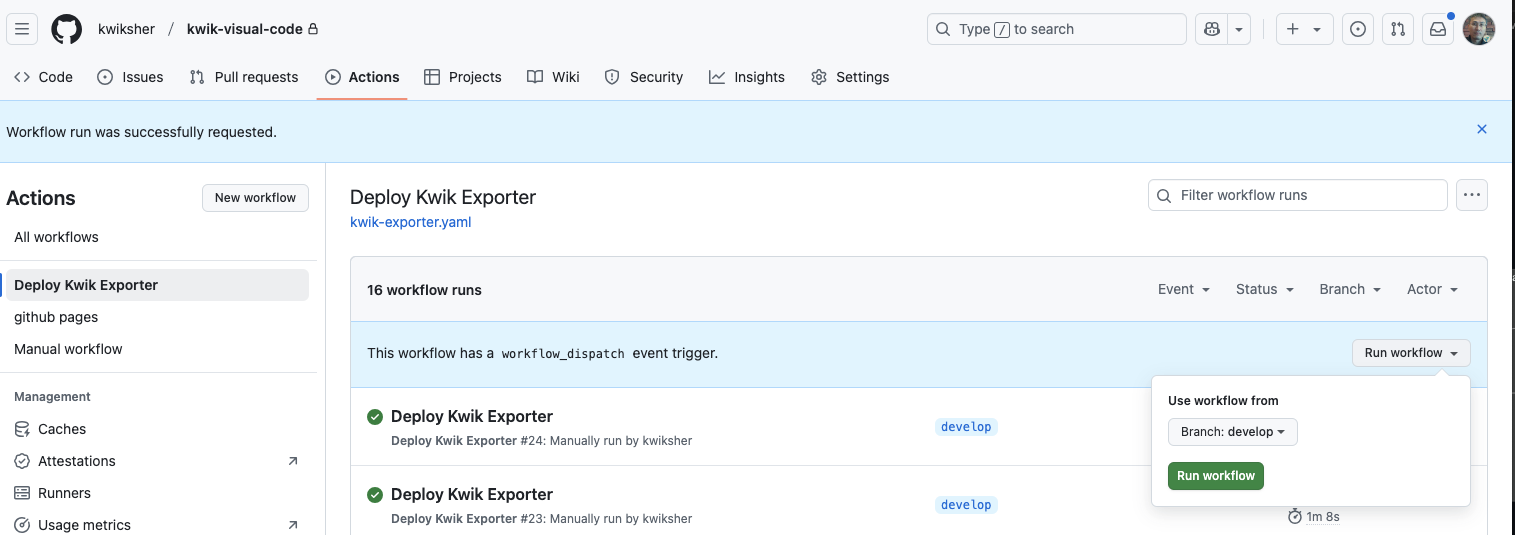
Task: Switch to the Issues tab
Action: (130, 77)
